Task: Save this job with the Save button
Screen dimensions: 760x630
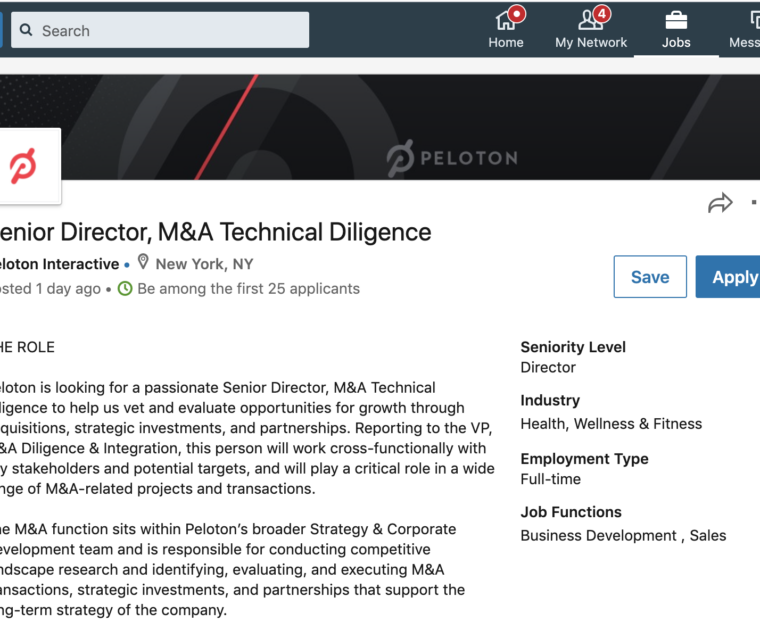Action: pyautogui.click(x=650, y=277)
